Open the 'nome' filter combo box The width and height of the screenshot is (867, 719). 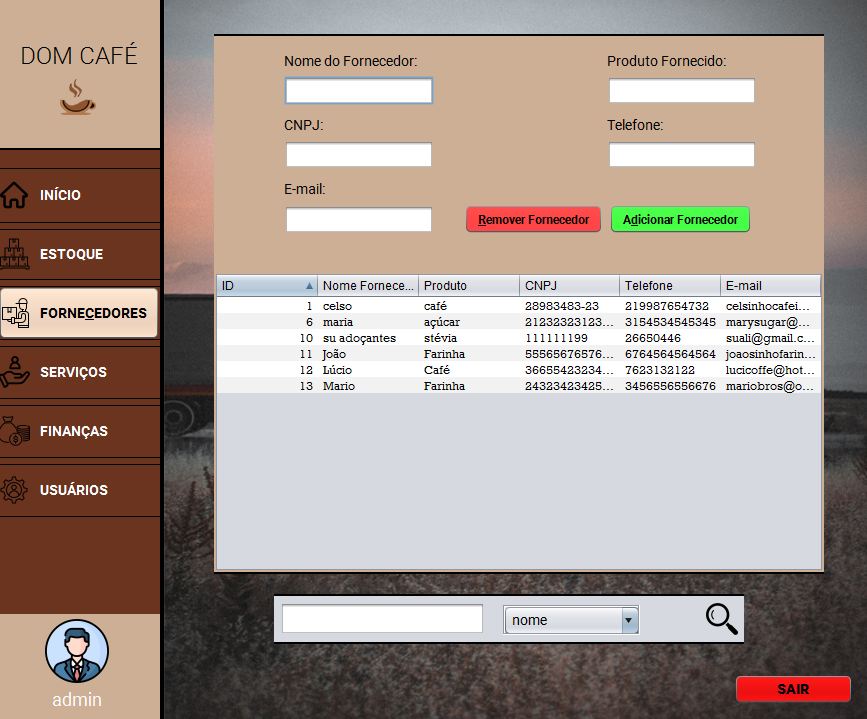(x=565, y=620)
